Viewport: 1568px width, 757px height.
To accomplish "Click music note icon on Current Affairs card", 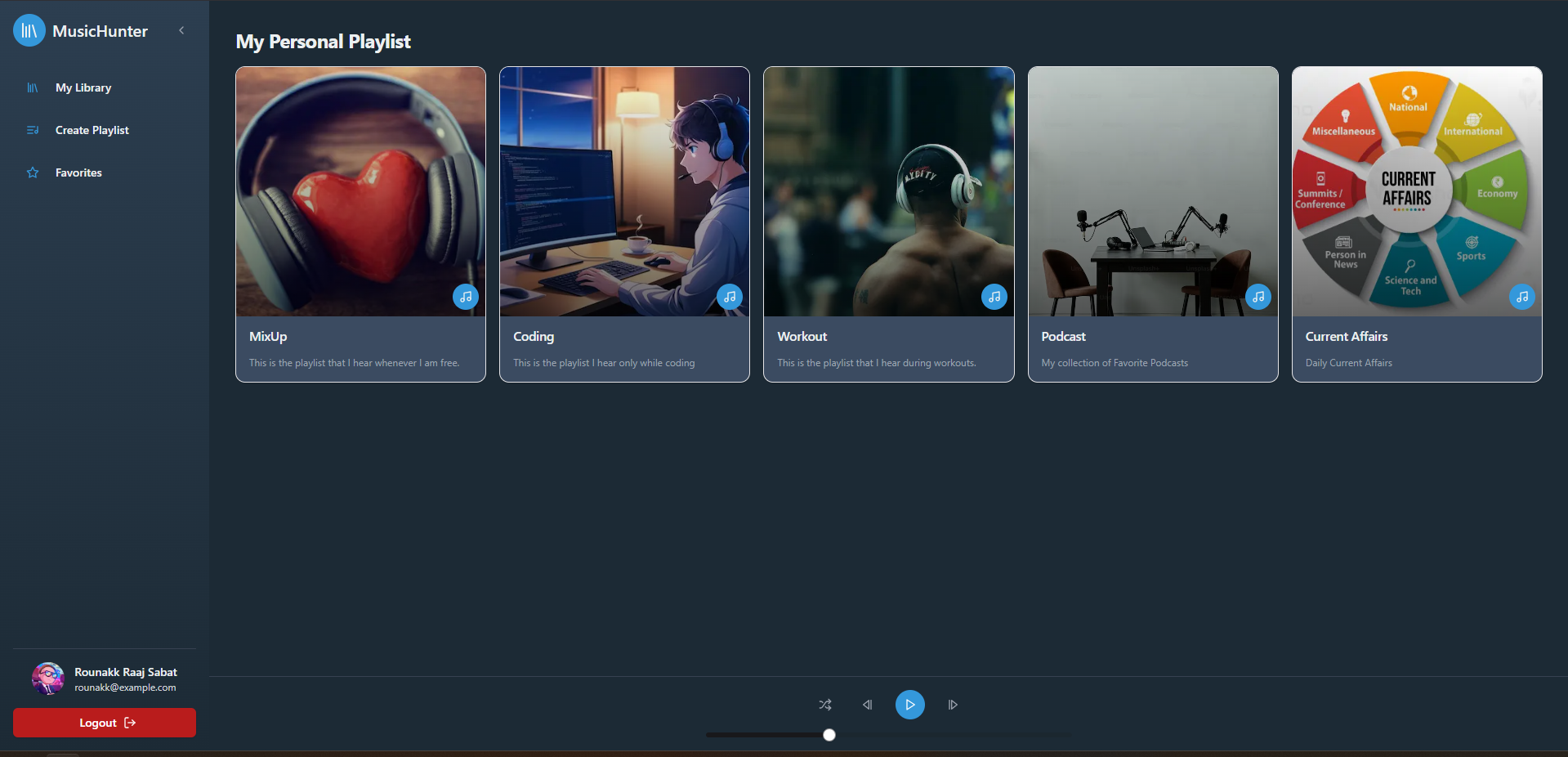I will 1522,297.
